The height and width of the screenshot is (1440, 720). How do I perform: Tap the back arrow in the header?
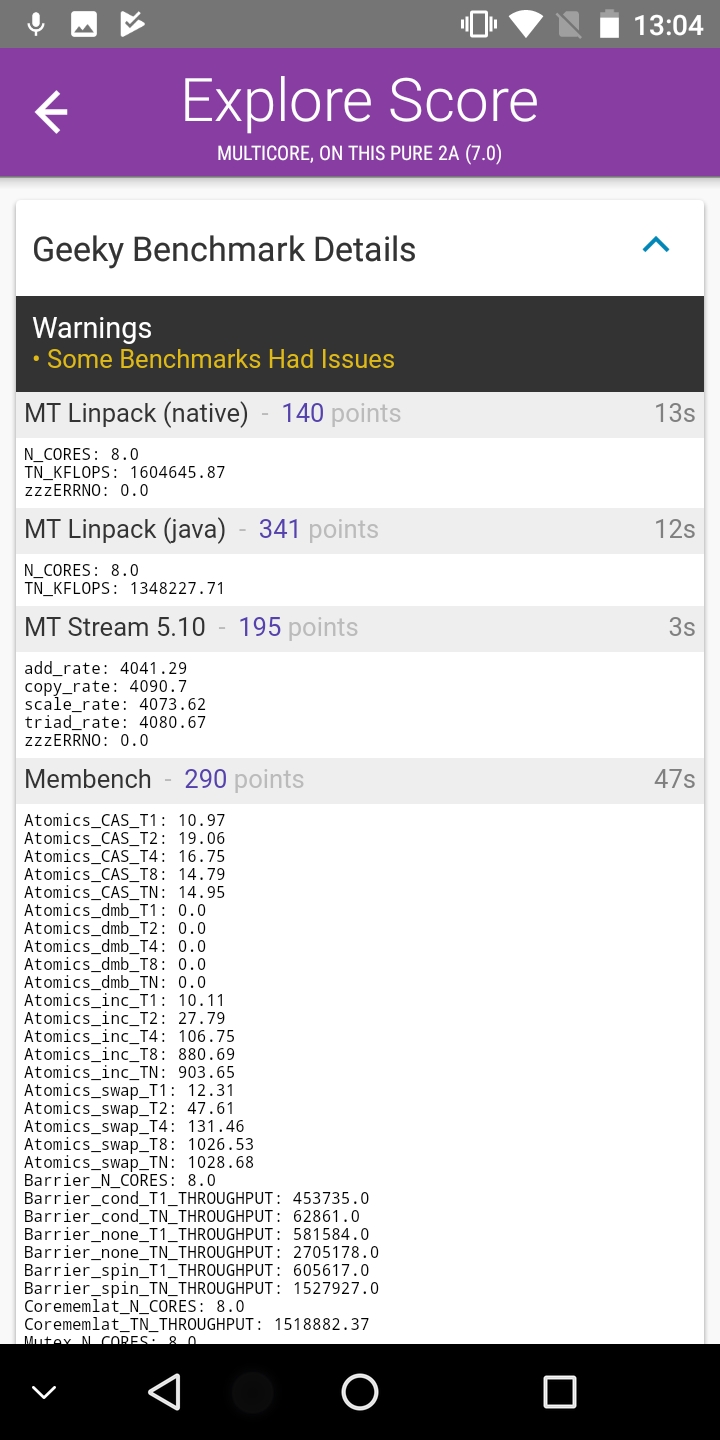51,112
